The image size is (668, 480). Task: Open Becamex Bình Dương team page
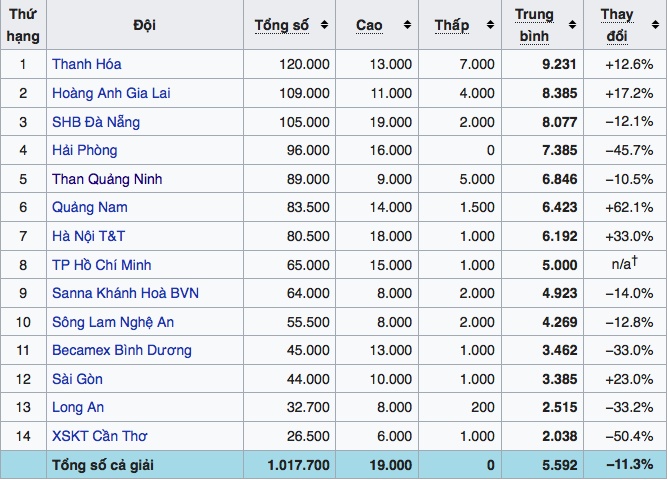121,351
